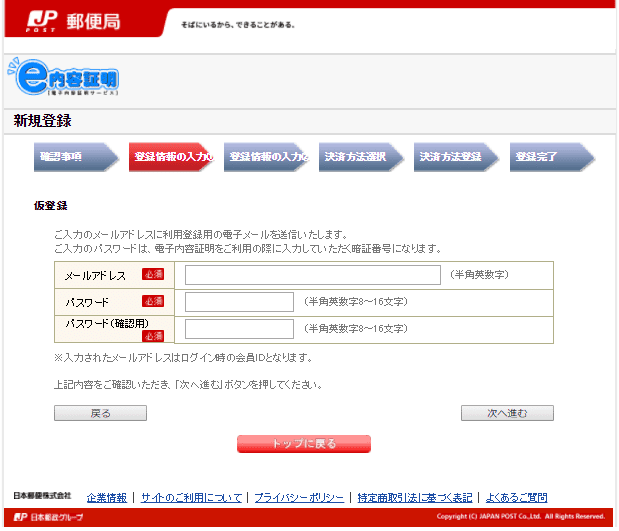
Task: Open the プライバシーポリシー link
Action: click(299, 497)
